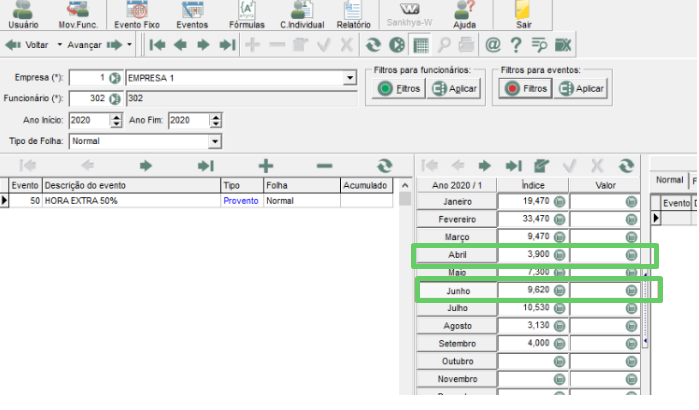Decrease Ano Fim with spinner down
The image size is (699, 410).
click(x=216, y=124)
